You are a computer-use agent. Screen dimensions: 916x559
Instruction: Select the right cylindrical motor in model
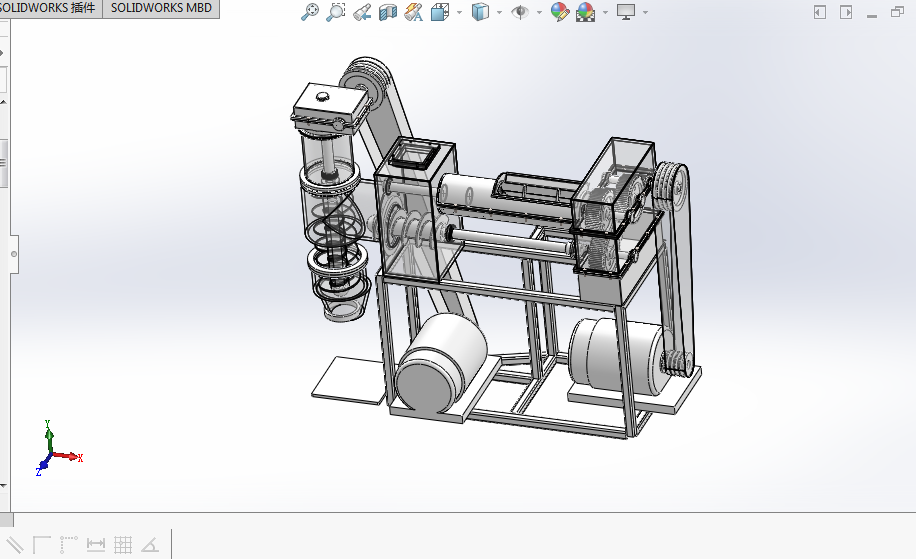pyautogui.click(x=618, y=355)
